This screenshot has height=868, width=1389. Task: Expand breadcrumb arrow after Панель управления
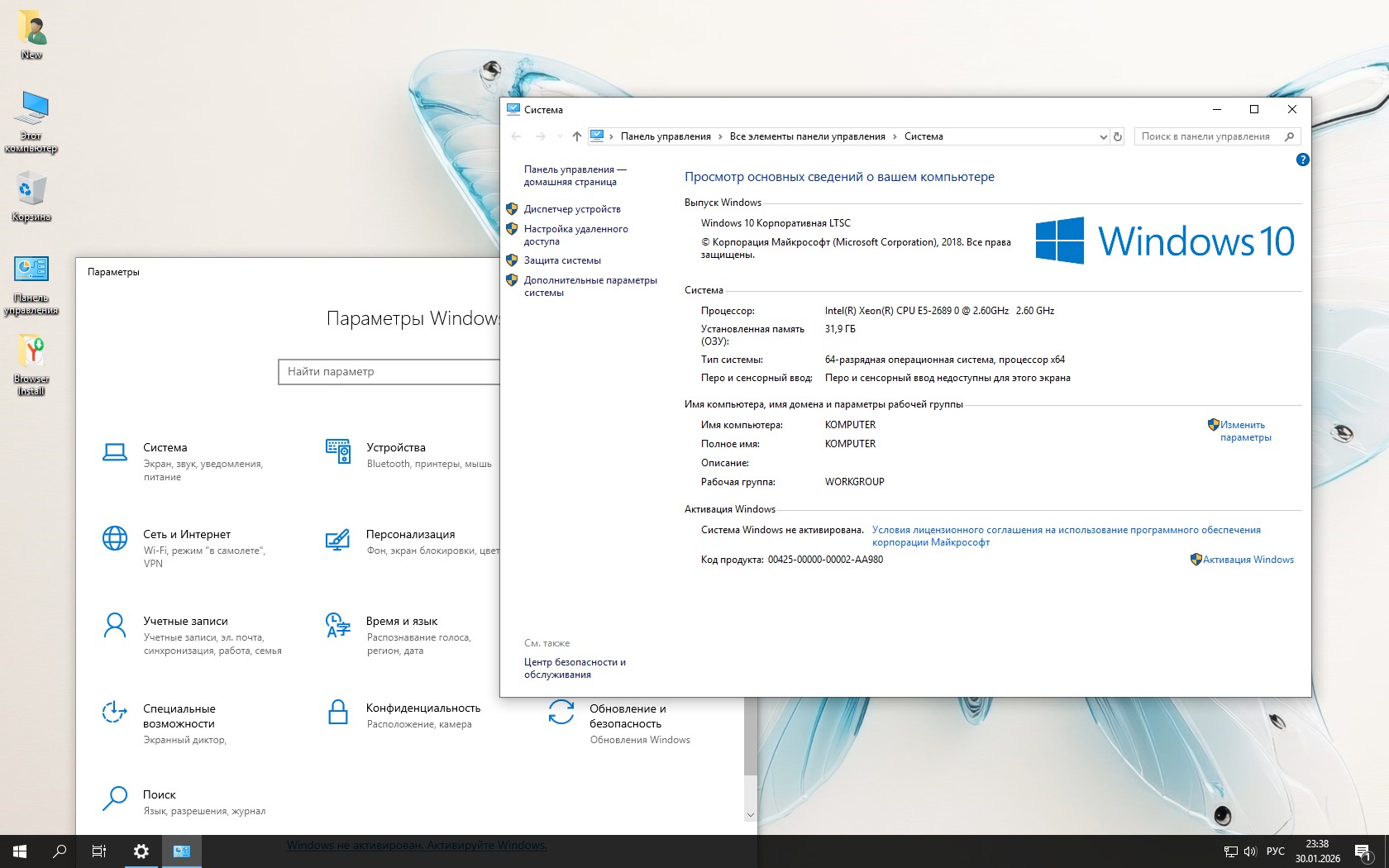point(720,137)
